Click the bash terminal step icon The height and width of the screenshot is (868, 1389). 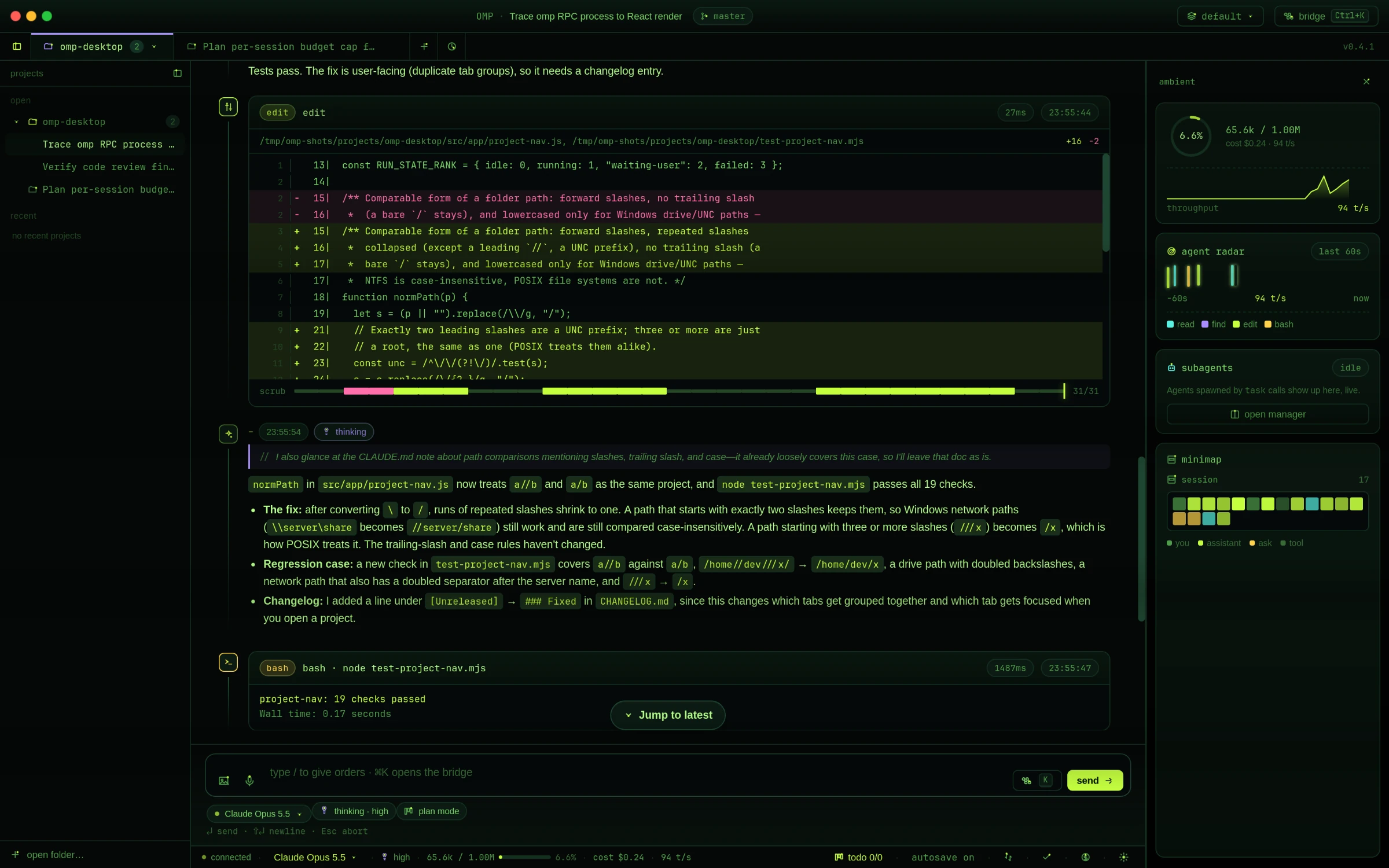coord(228,662)
